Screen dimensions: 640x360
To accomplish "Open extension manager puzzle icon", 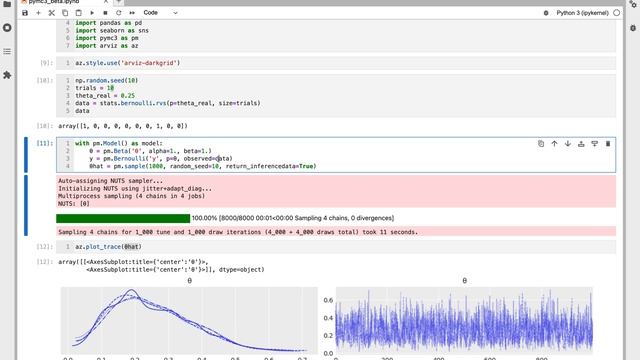I will 7,75.
